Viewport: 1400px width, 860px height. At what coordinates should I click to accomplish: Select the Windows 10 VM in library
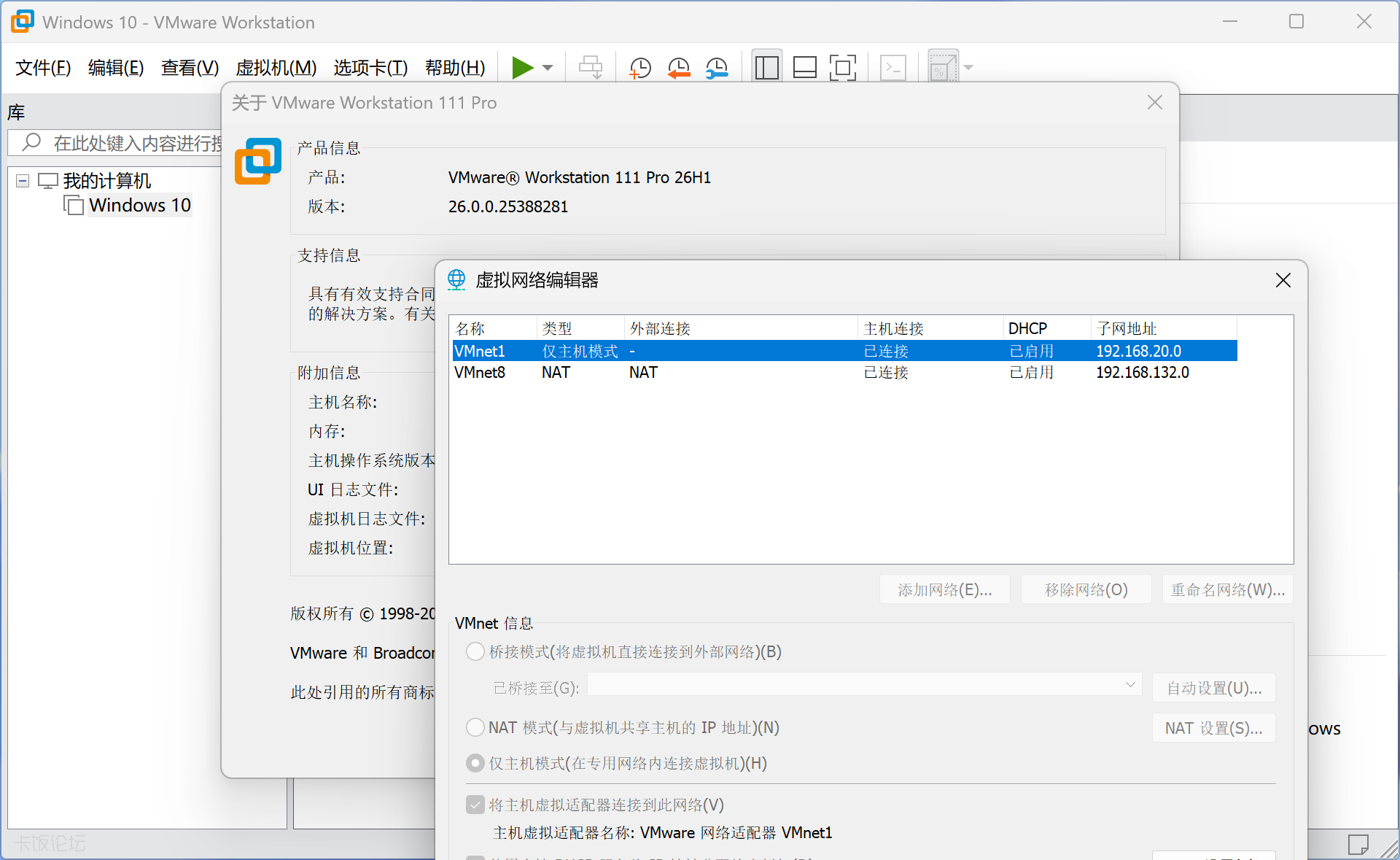coord(139,205)
